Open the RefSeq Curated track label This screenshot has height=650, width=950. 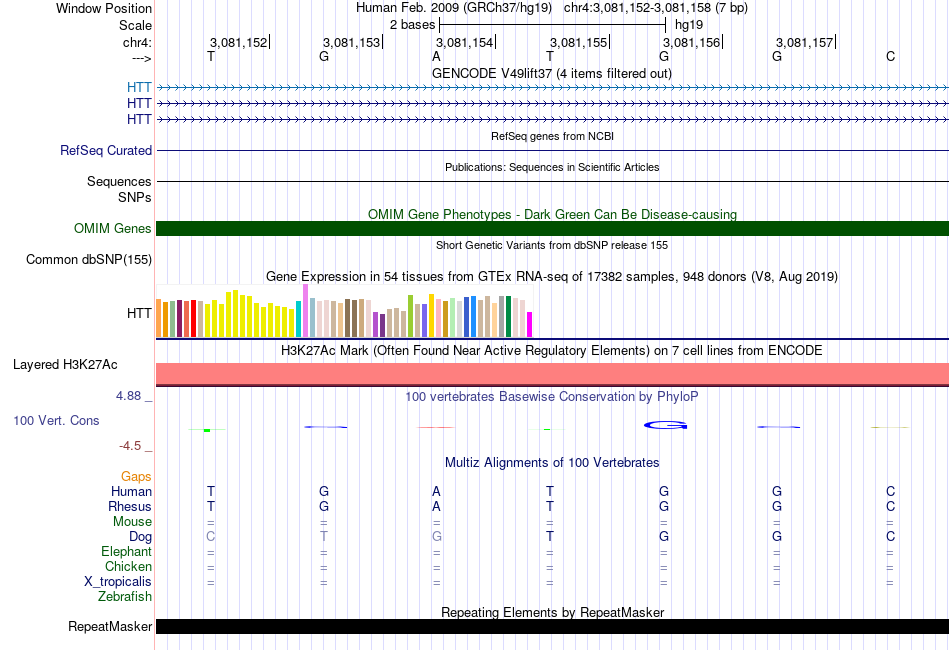[105, 150]
